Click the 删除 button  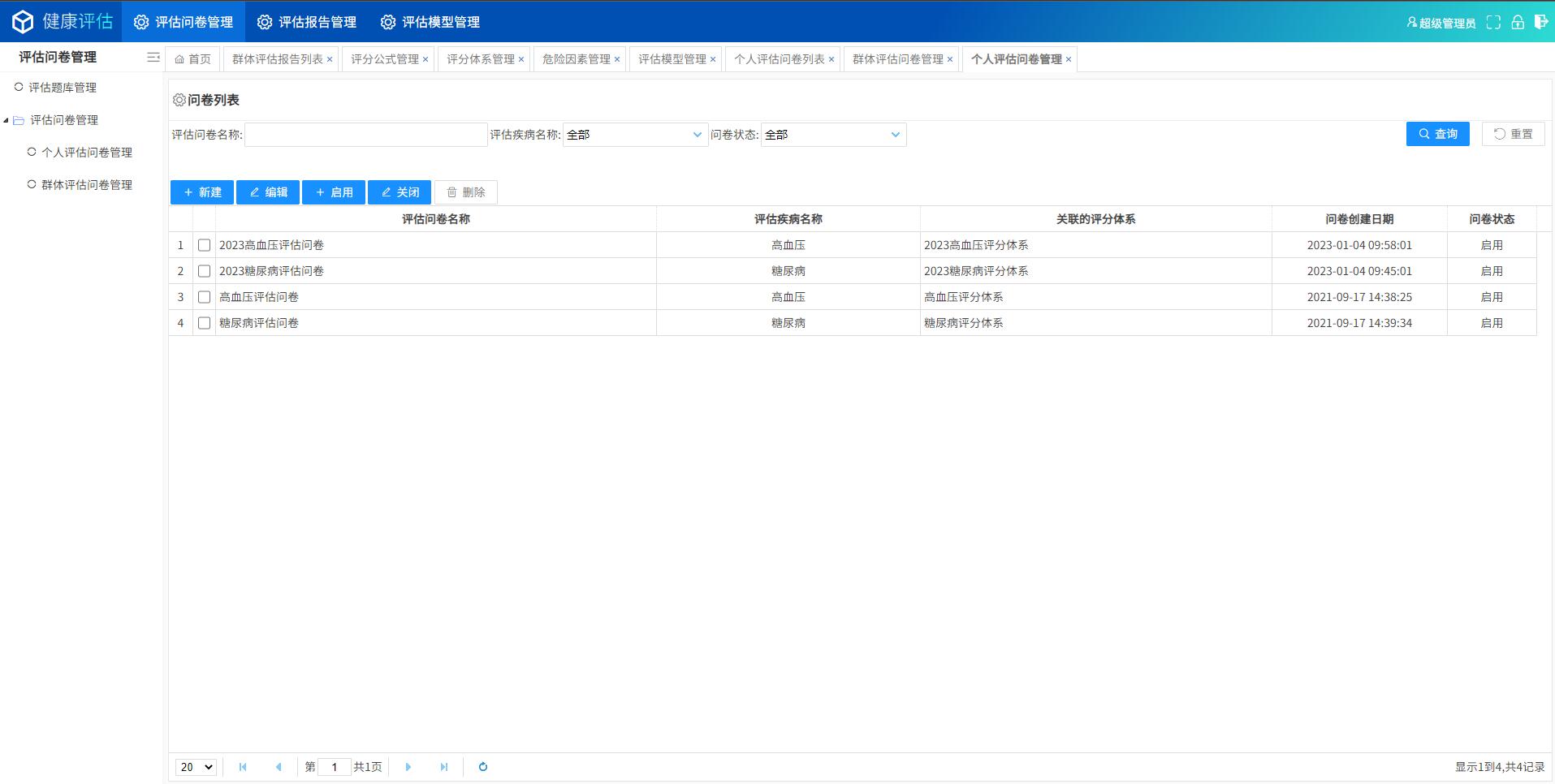(x=466, y=192)
